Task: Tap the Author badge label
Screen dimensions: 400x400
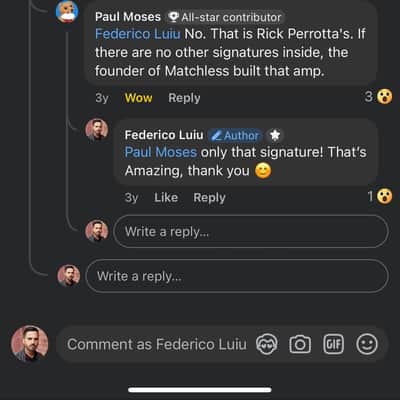Action: coord(236,135)
